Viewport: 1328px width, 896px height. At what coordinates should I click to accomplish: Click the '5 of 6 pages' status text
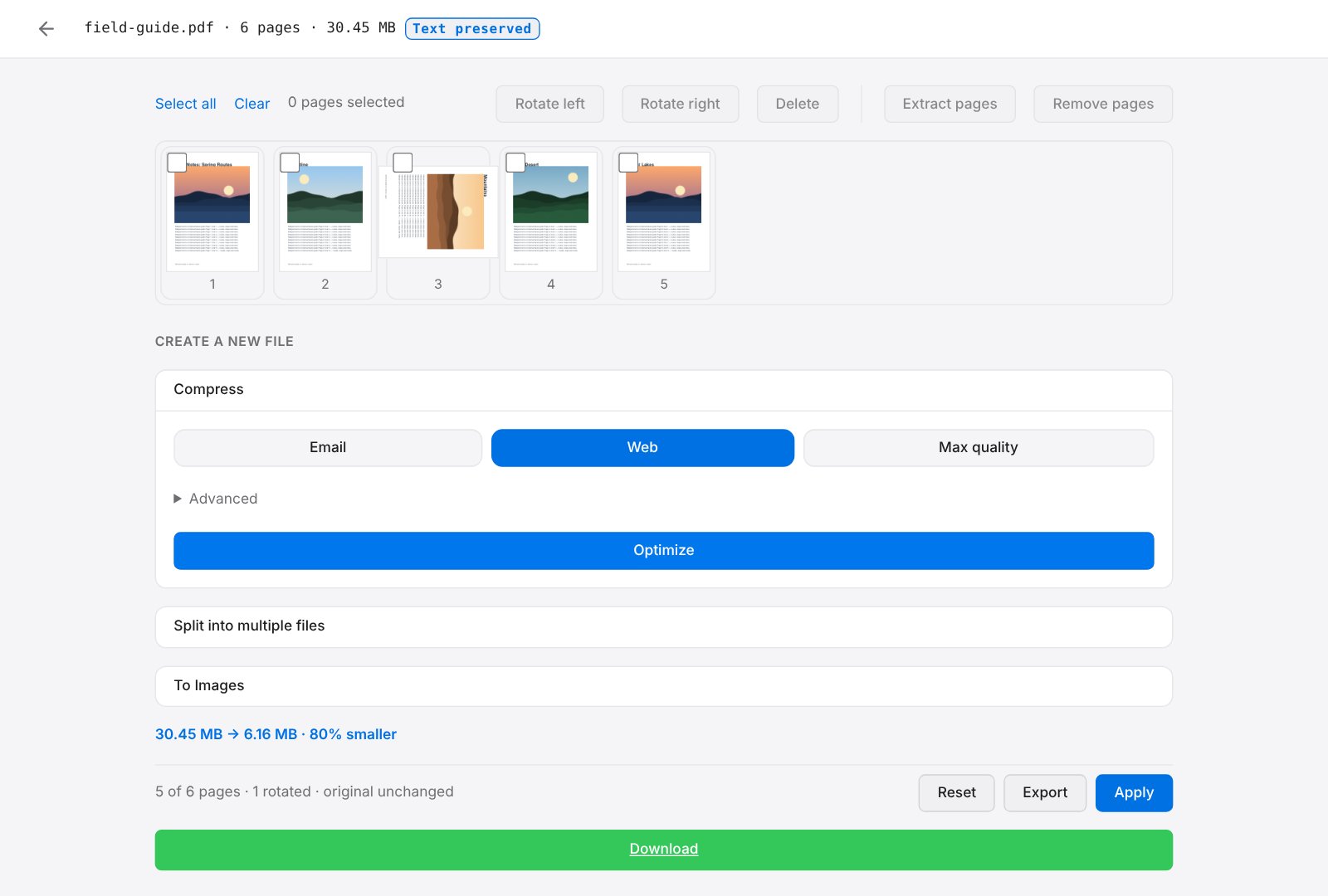(x=198, y=791)
